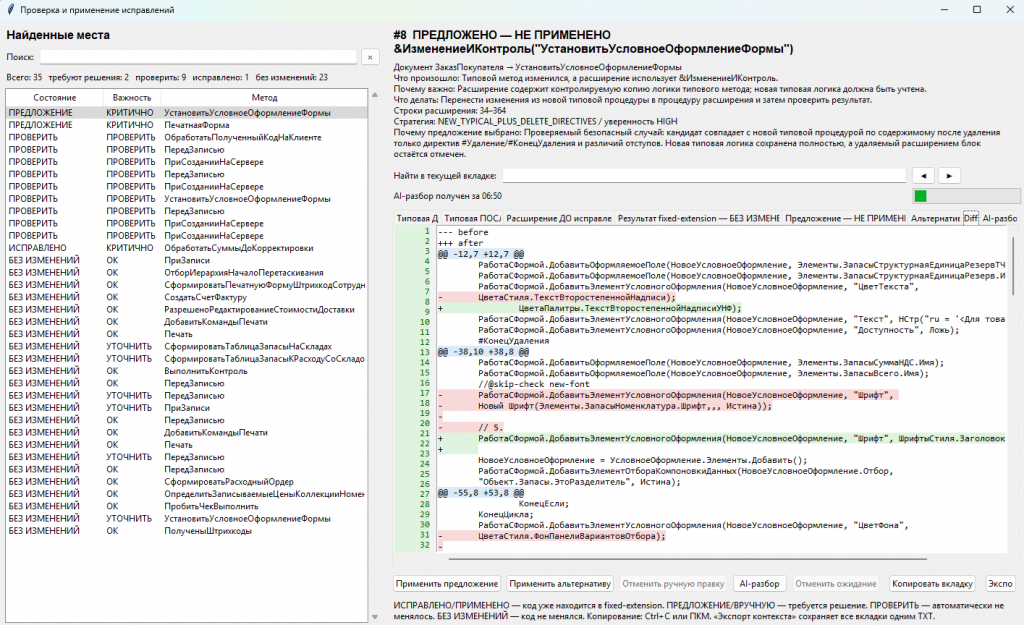Click the up arrow of the found-places list scrollbar
The width and height of the screenshot is (1024, 625).
pos(375,95)
